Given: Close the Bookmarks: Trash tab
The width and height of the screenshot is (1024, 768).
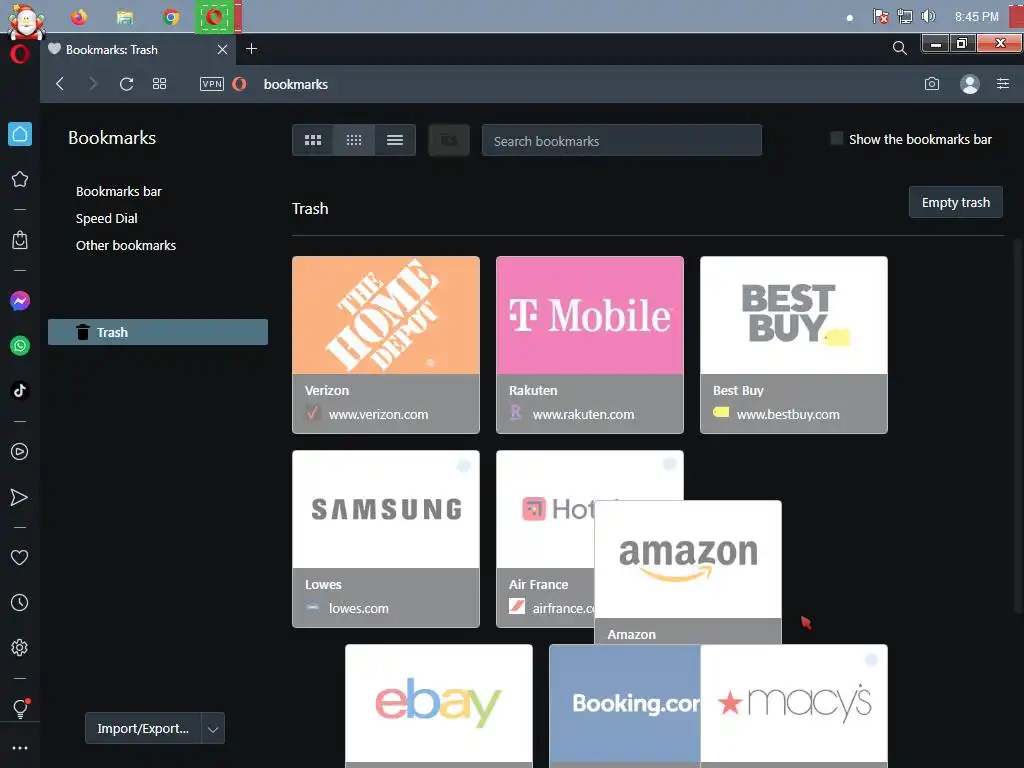Looking at the screenshot, I should pyautogui.click(x=222, y=50).
